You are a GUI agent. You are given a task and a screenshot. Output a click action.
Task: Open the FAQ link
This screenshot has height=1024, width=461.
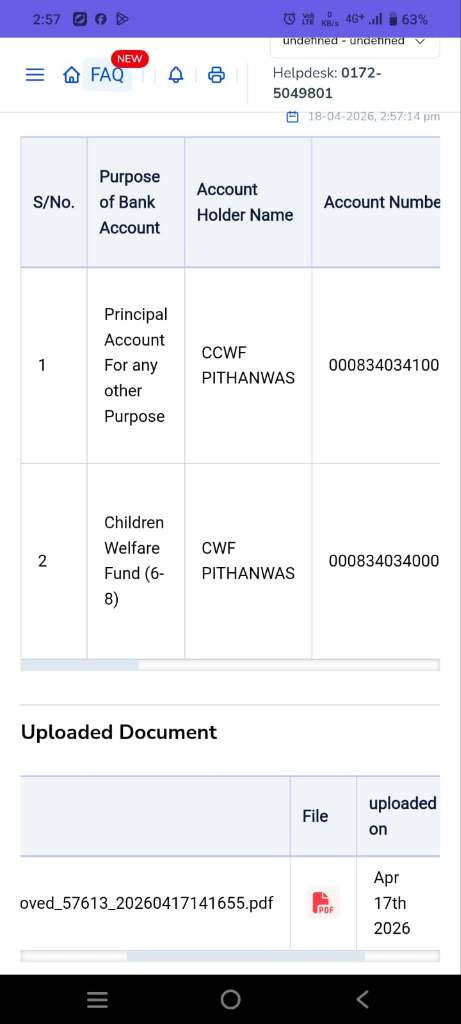coord(107,75)
